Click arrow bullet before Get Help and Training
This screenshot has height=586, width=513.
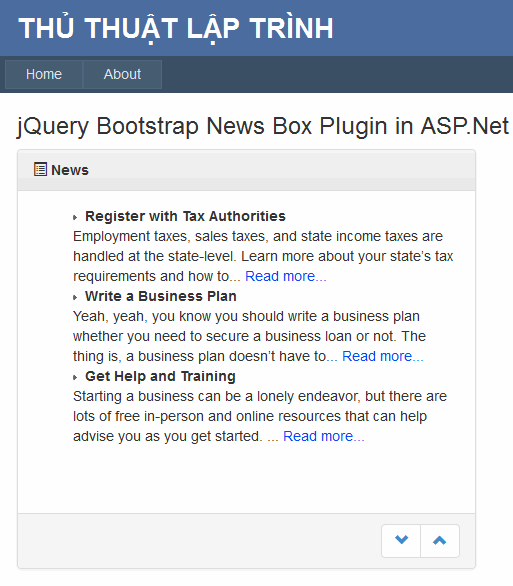(75, 377)
